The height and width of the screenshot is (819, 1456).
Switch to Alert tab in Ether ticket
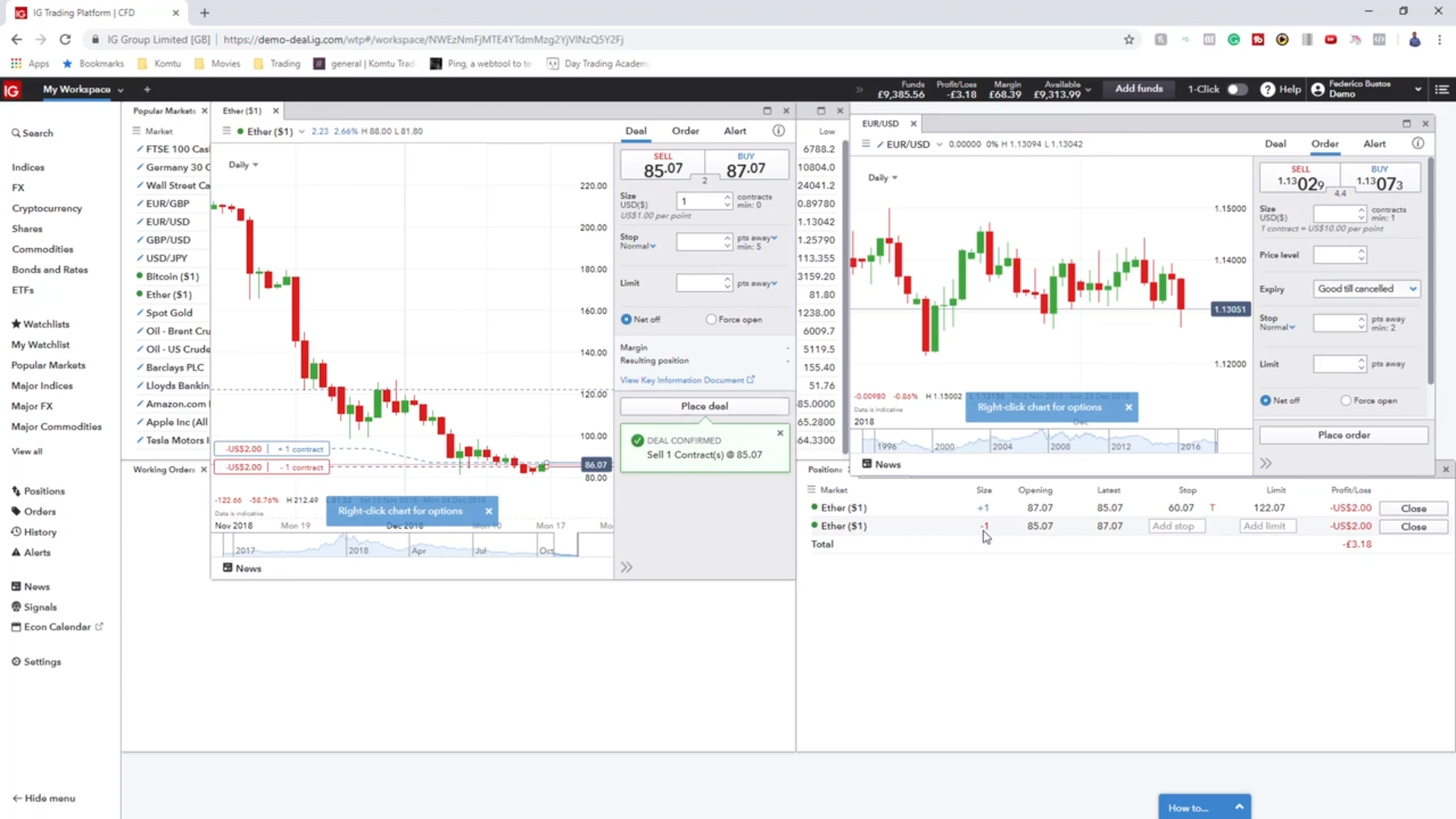[x=735, y=130]
